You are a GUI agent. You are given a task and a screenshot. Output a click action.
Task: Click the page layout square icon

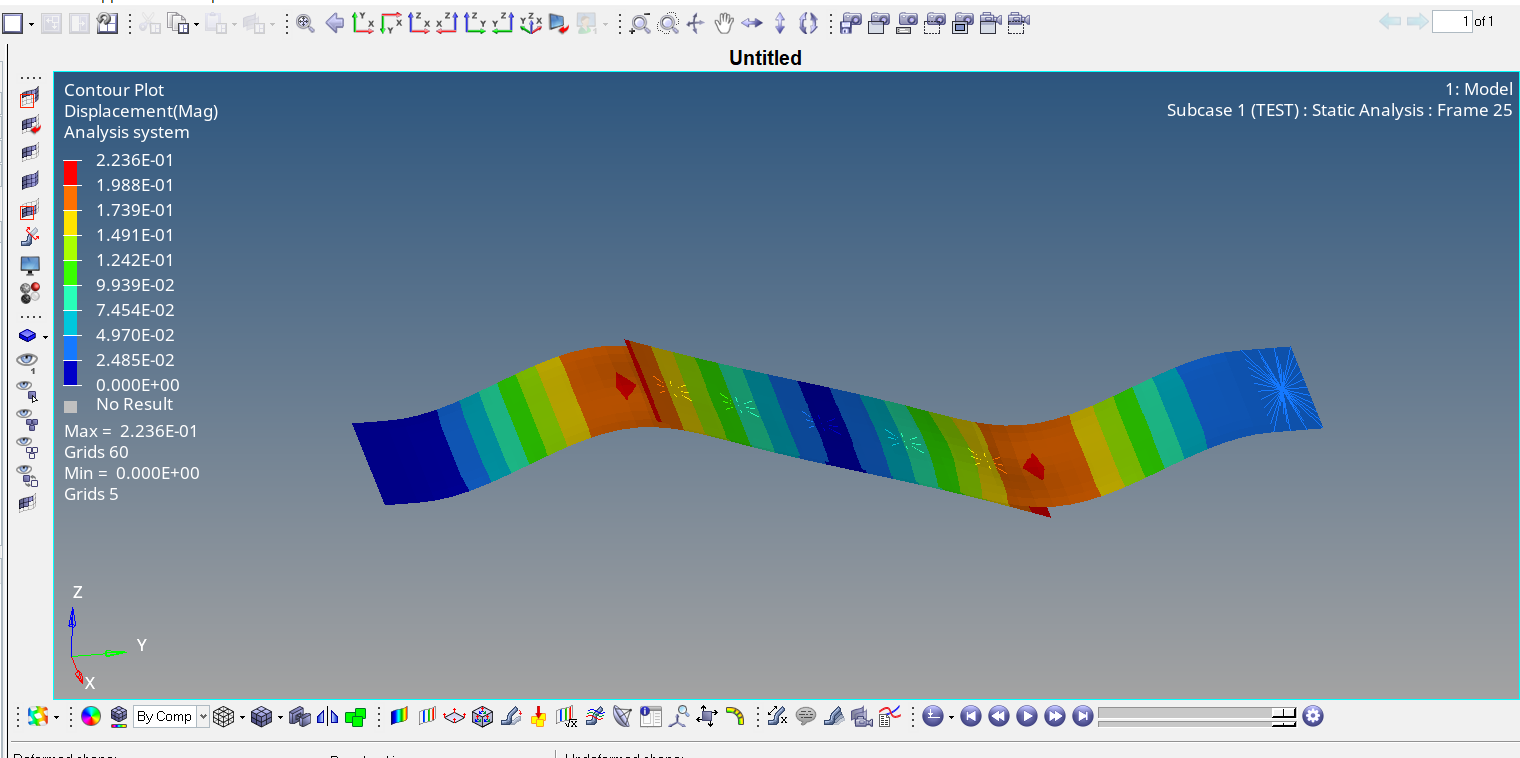(x=13, y=23)
